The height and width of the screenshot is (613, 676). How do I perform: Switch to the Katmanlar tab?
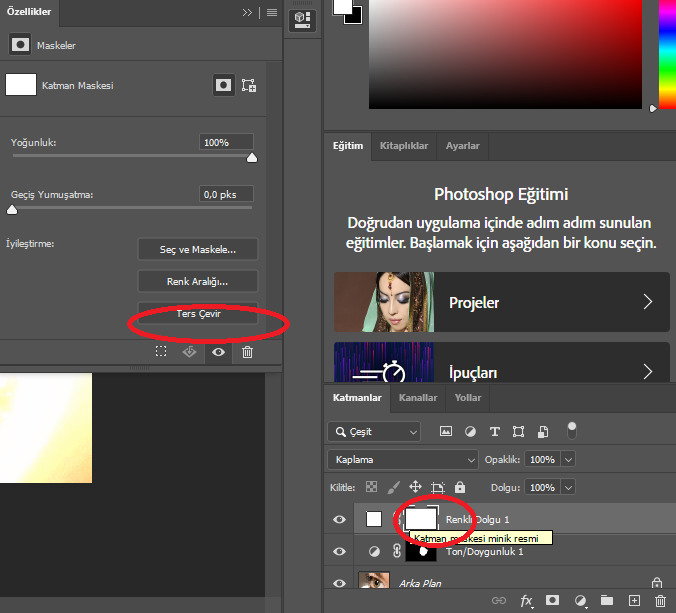(x=357, y=397)
